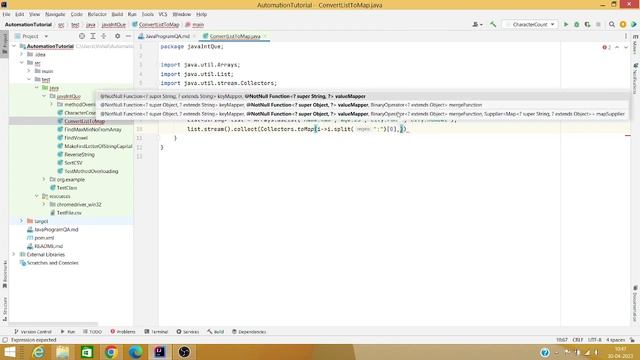
Task: Open the VCS menu
Action: [x=163, y=14]
